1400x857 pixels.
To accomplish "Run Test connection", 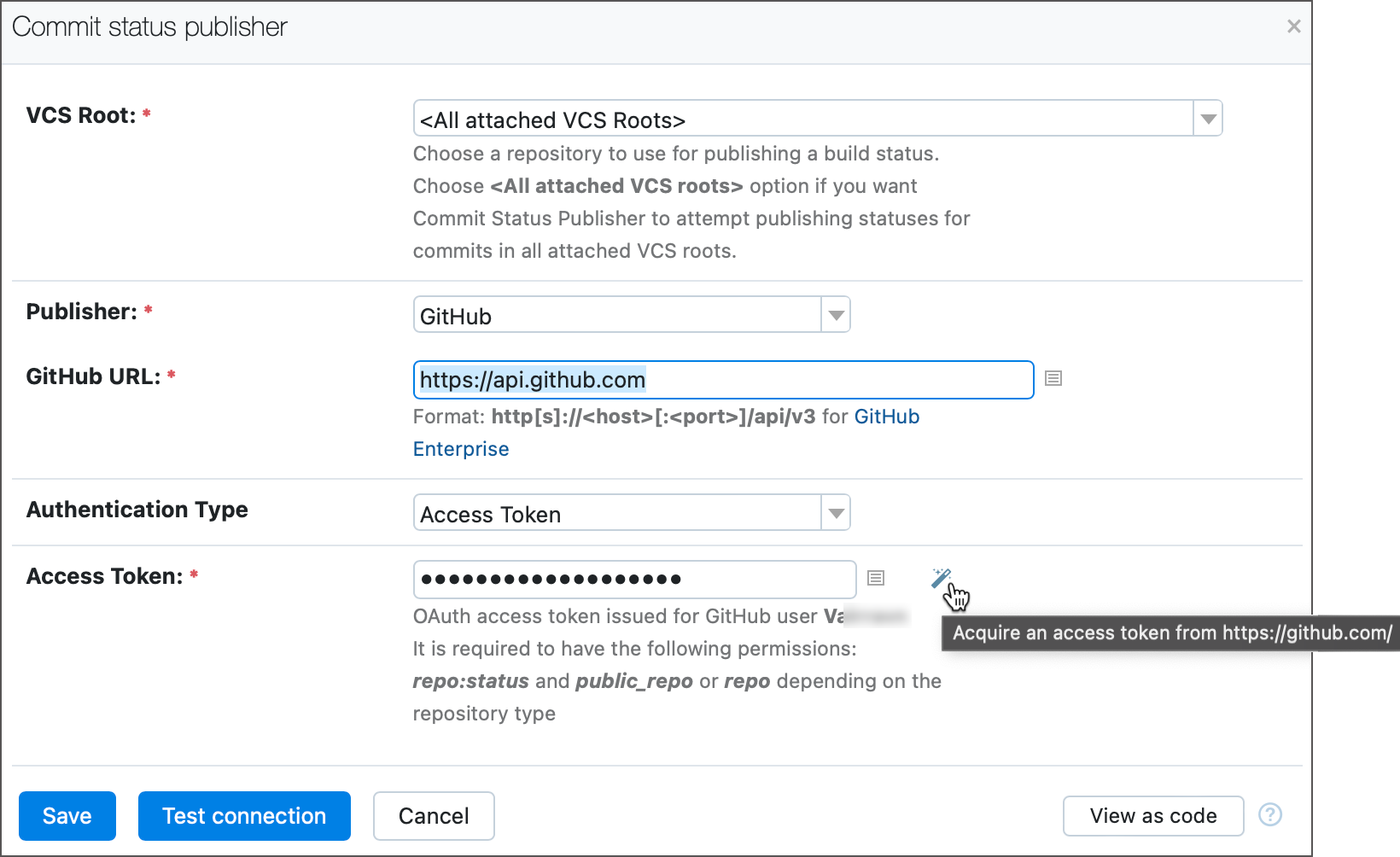I will pos(244,815).
